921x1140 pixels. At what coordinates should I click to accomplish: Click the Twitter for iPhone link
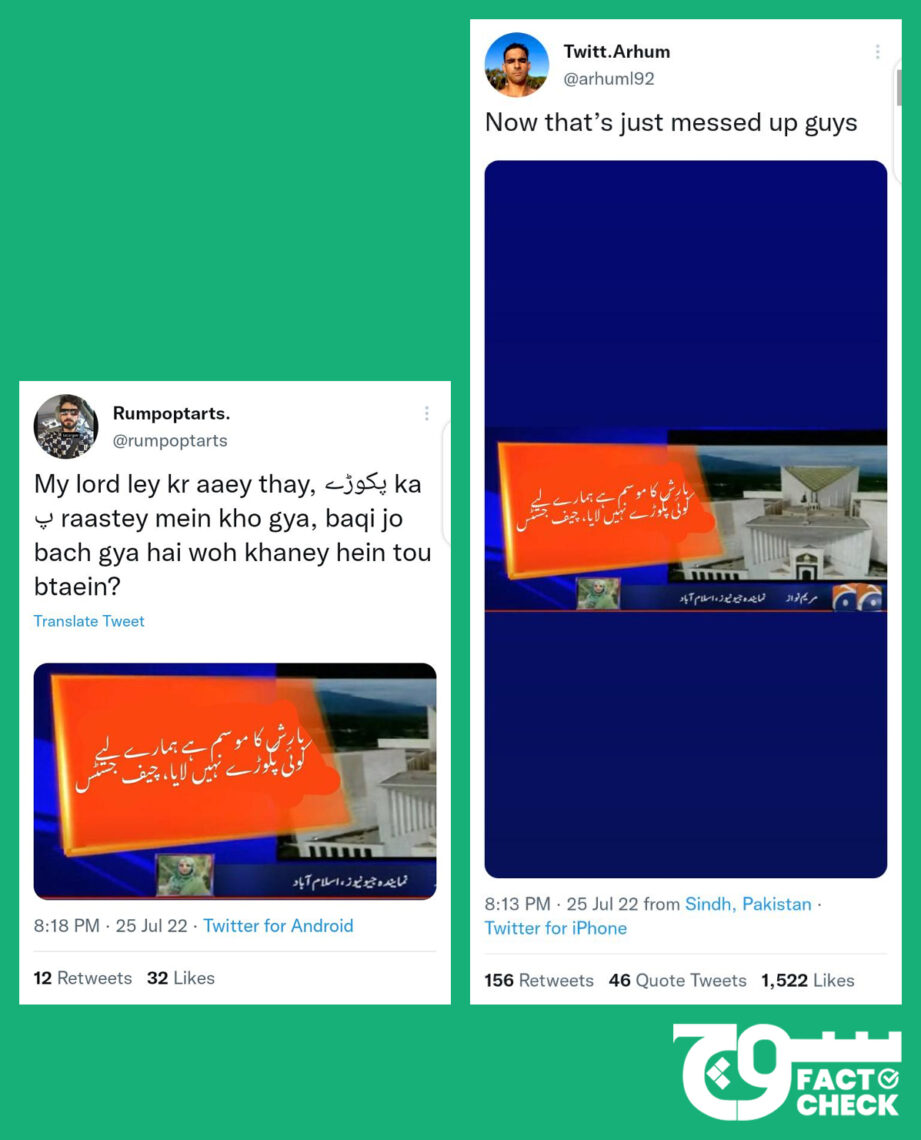click(x=555, y=928)
